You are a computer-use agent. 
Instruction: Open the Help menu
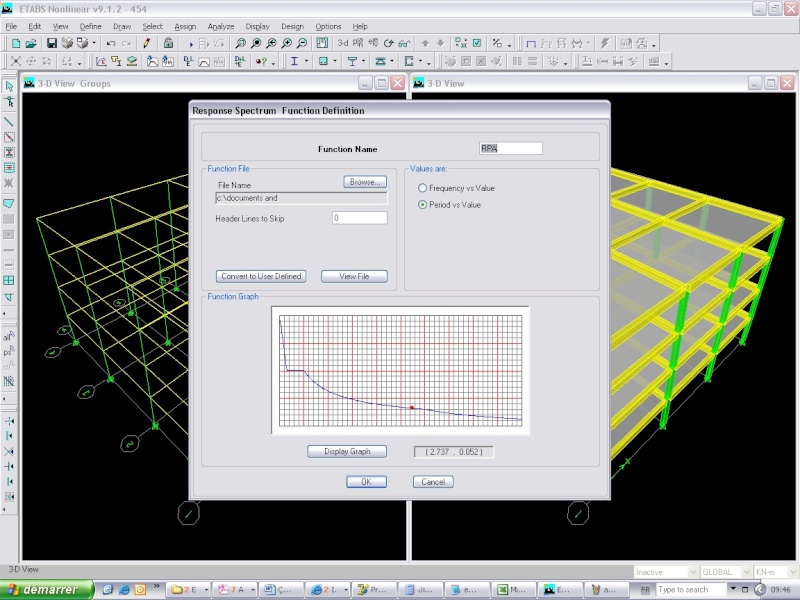click(x=360, y=26)
